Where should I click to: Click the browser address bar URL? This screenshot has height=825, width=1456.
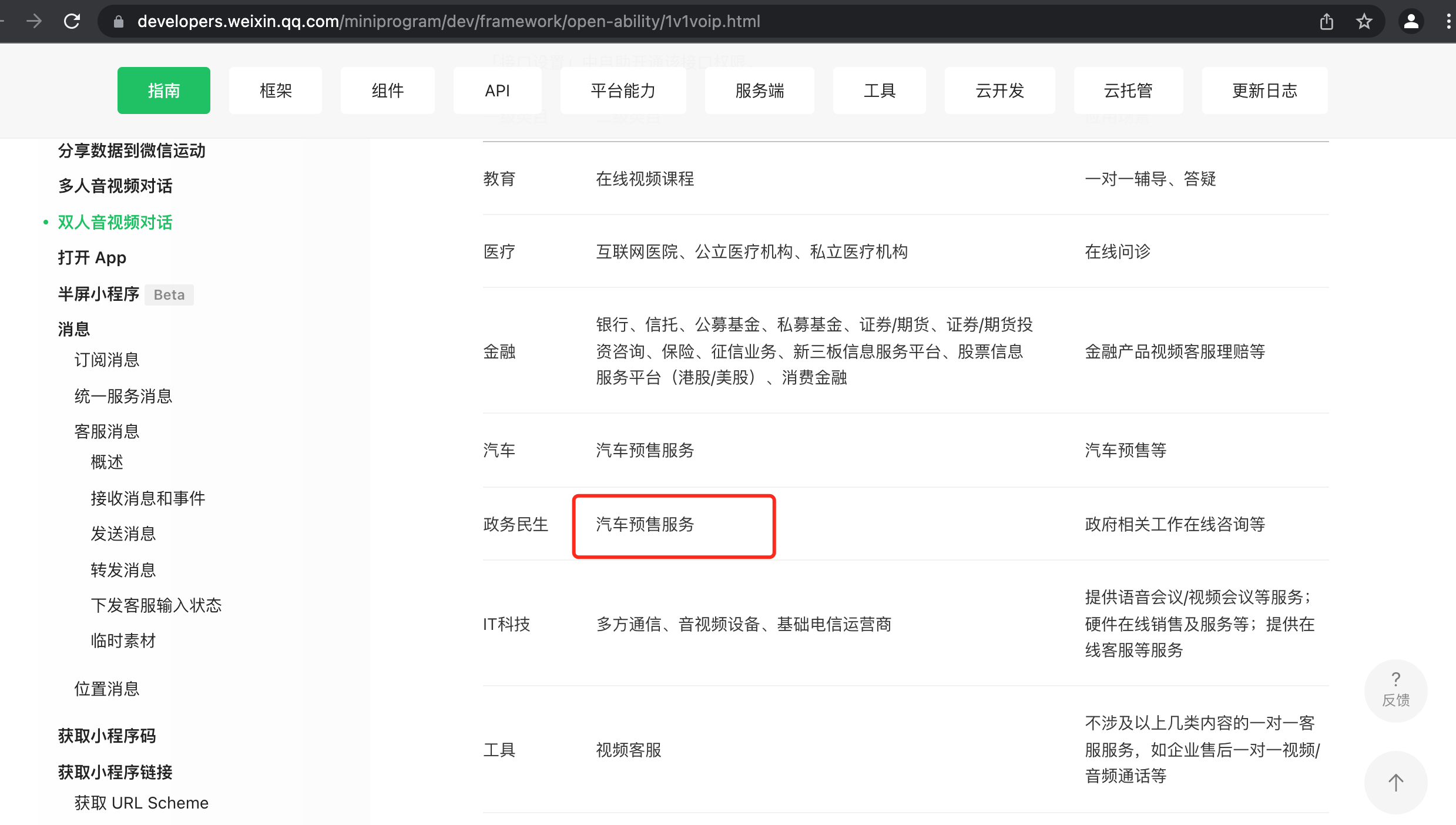[x=448, y=22]
